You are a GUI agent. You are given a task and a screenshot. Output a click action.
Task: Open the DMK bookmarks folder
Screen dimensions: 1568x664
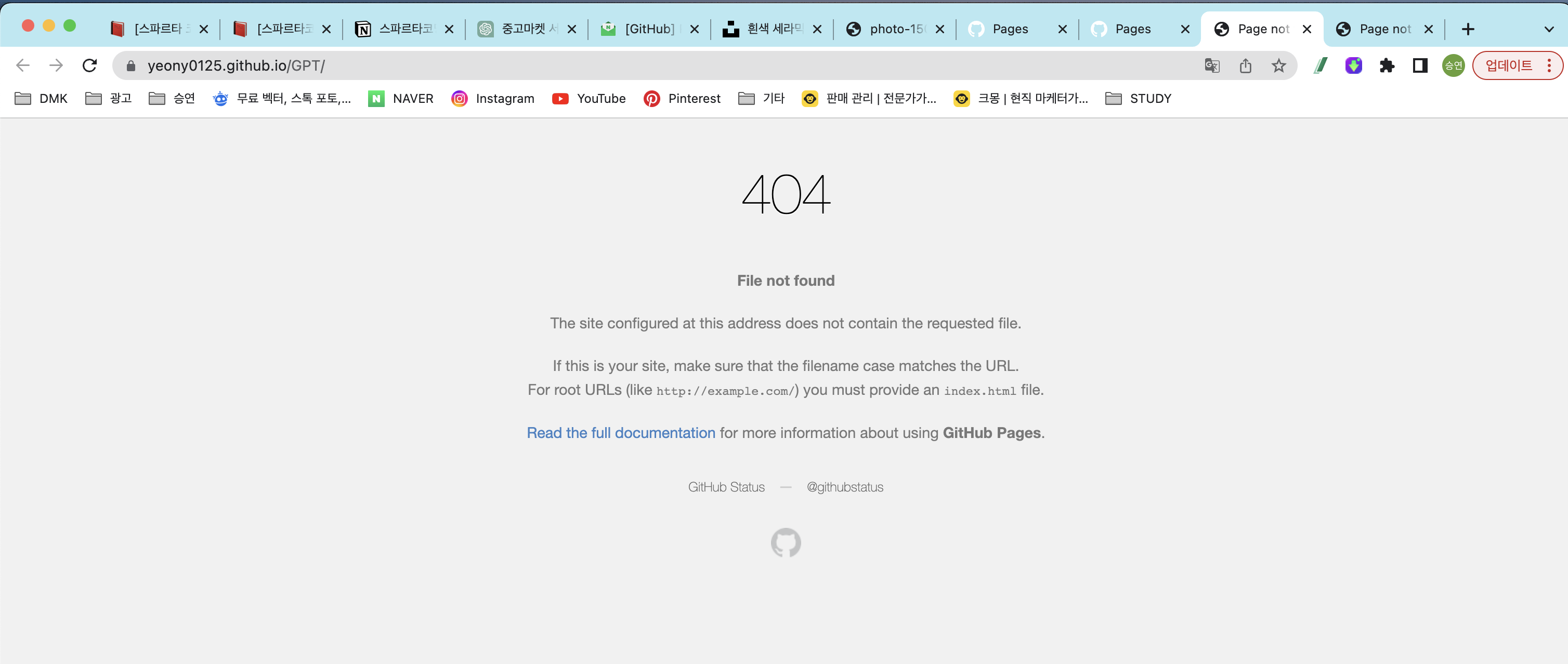41,99
